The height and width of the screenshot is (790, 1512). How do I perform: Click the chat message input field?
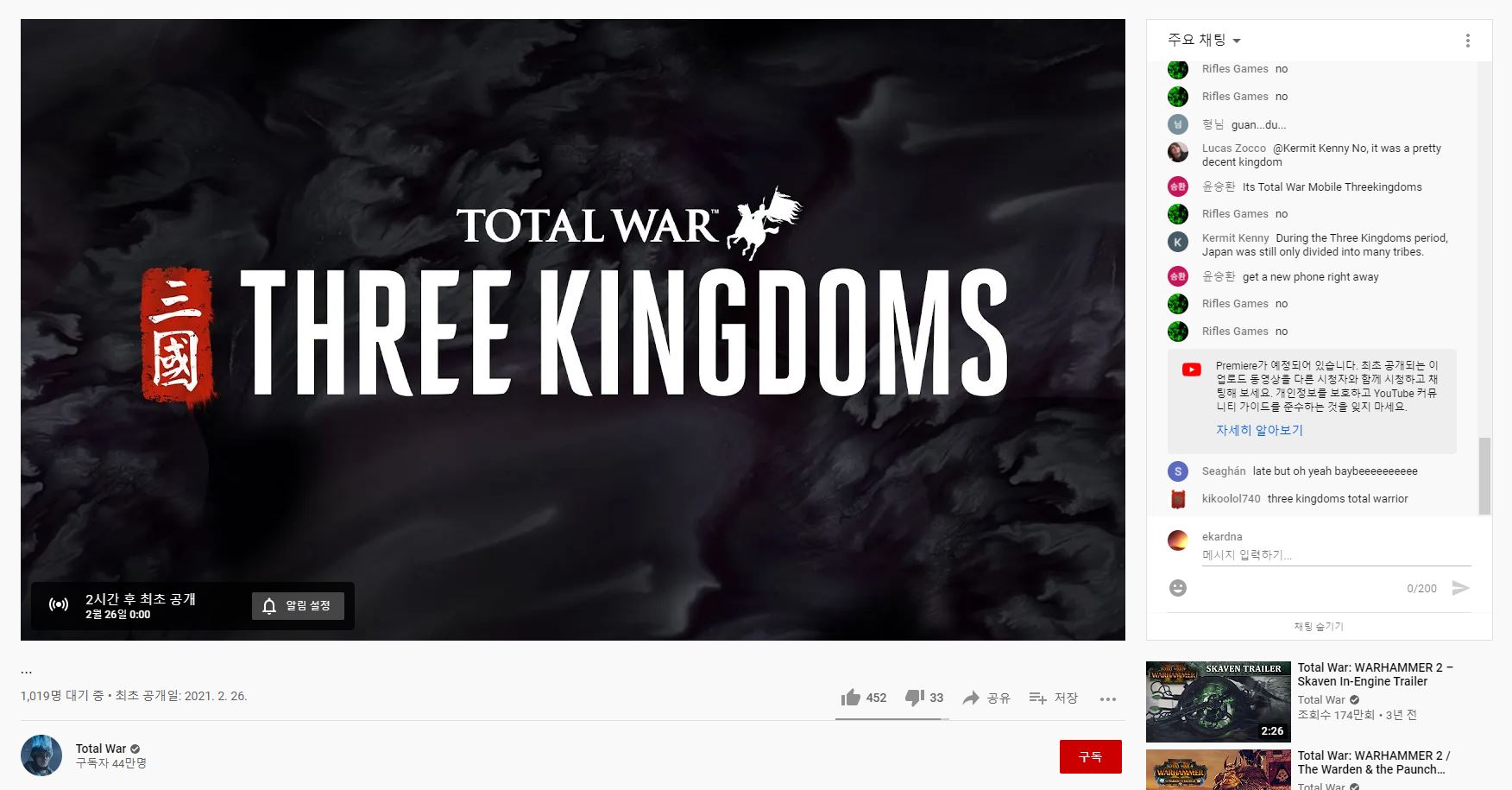pos(1336,555)
